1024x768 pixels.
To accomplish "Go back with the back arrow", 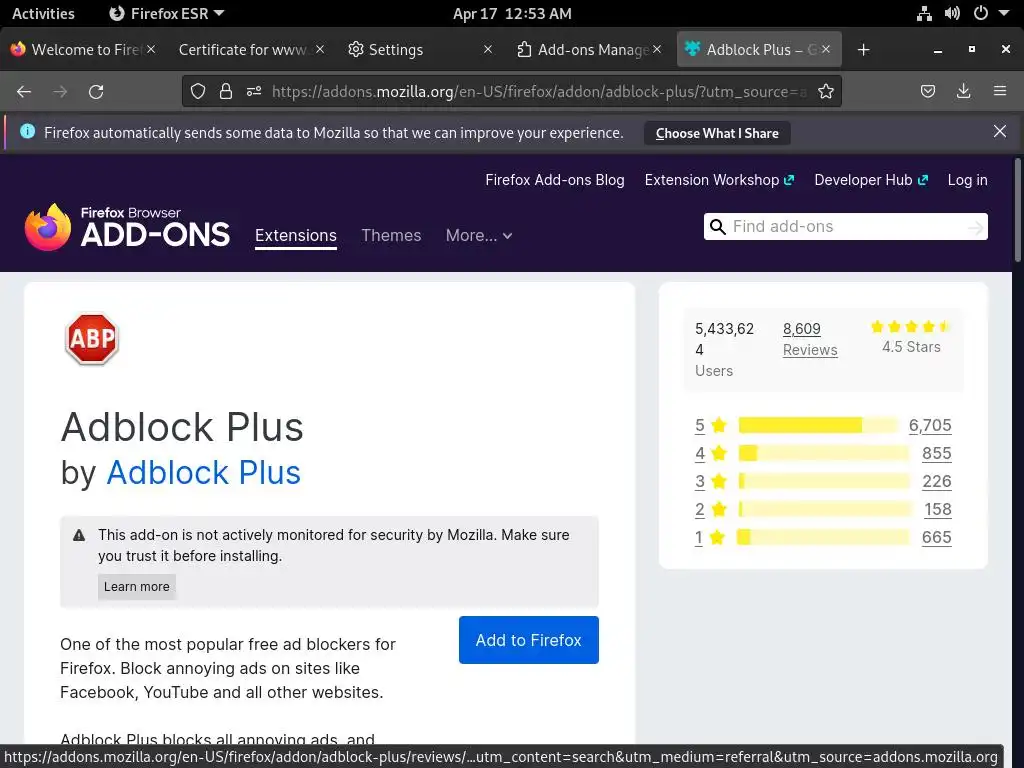I will (x=24, y=91).
